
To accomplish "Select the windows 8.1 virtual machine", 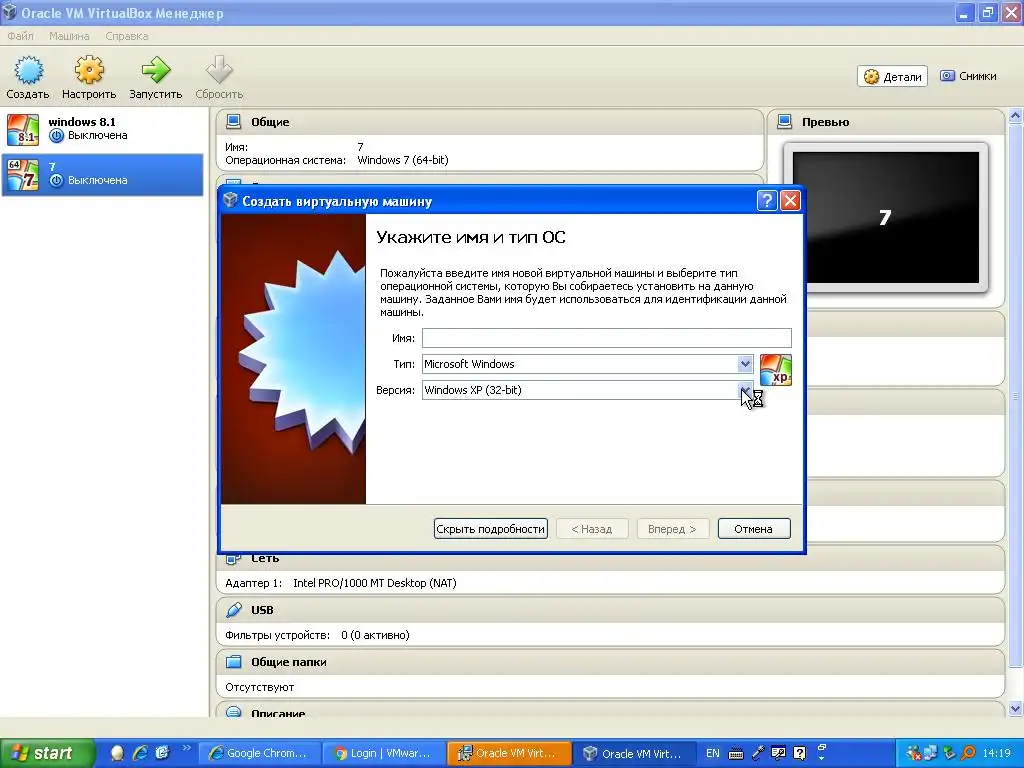I will tap(103, 129).
